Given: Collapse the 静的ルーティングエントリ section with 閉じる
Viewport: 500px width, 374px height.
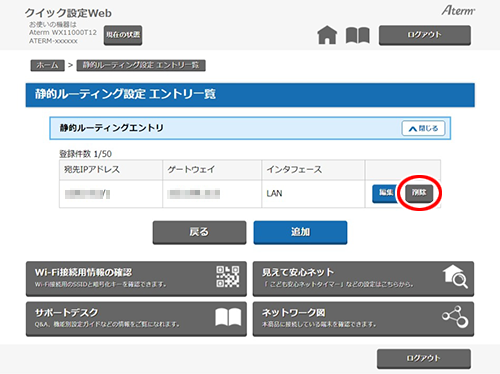Looking at the screenshot, I should 423,128.
